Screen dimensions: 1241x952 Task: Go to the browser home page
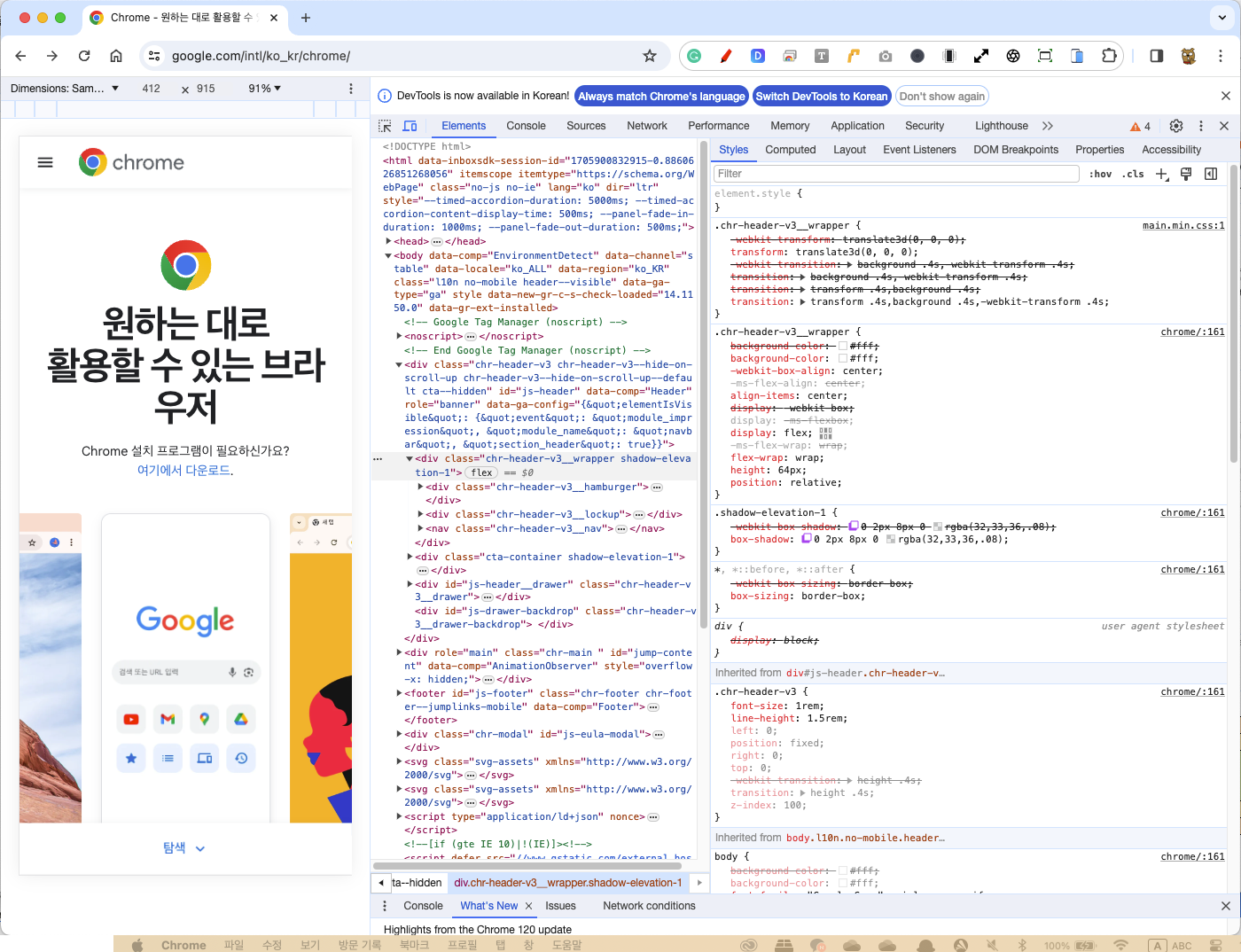[116, 56]
